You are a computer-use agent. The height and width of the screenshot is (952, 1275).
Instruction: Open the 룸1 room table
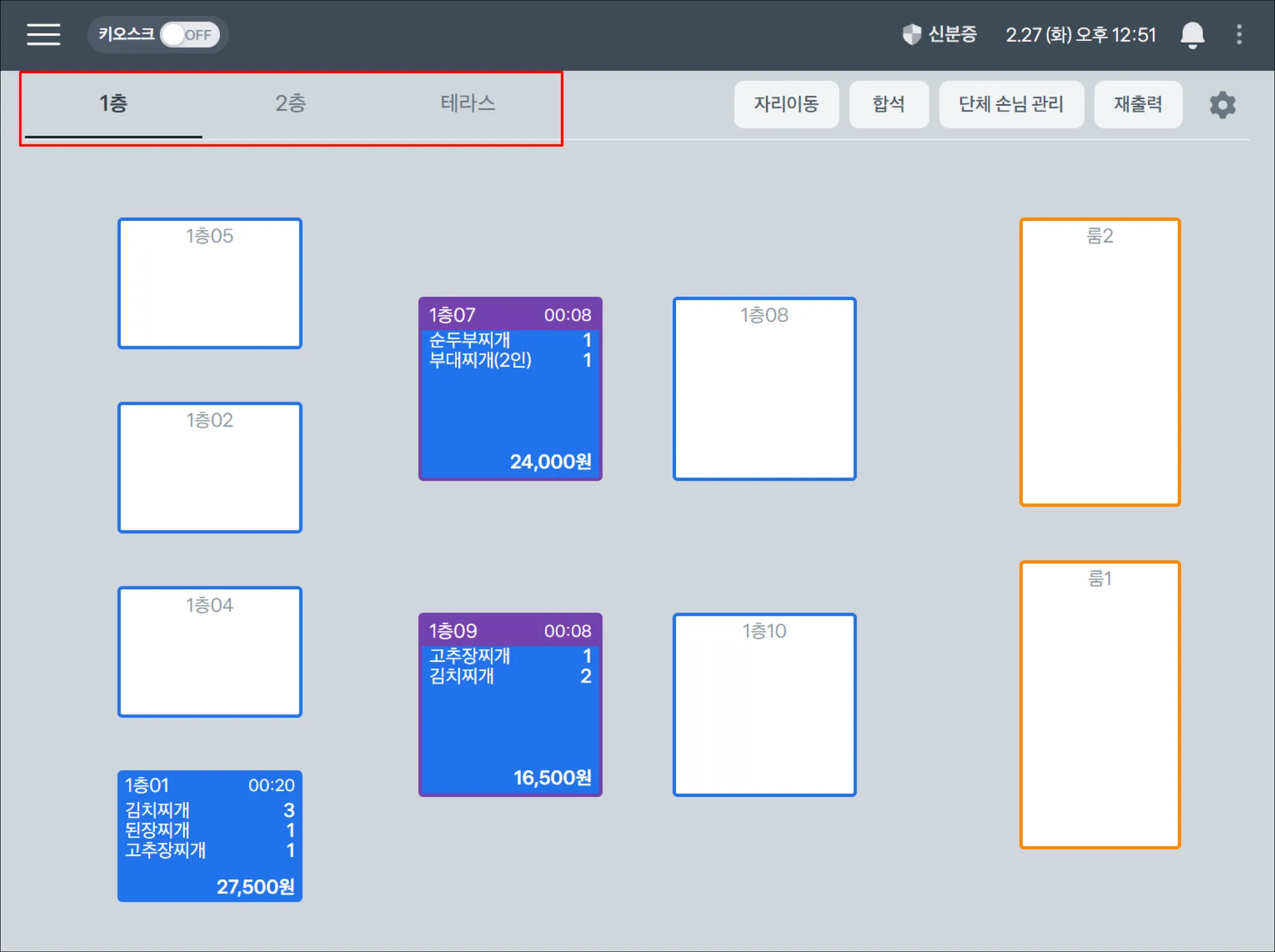pos(1099,705)
